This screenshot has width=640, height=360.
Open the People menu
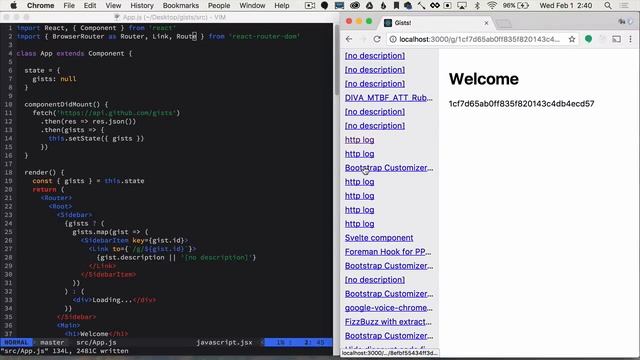click(x=219, y=5)
